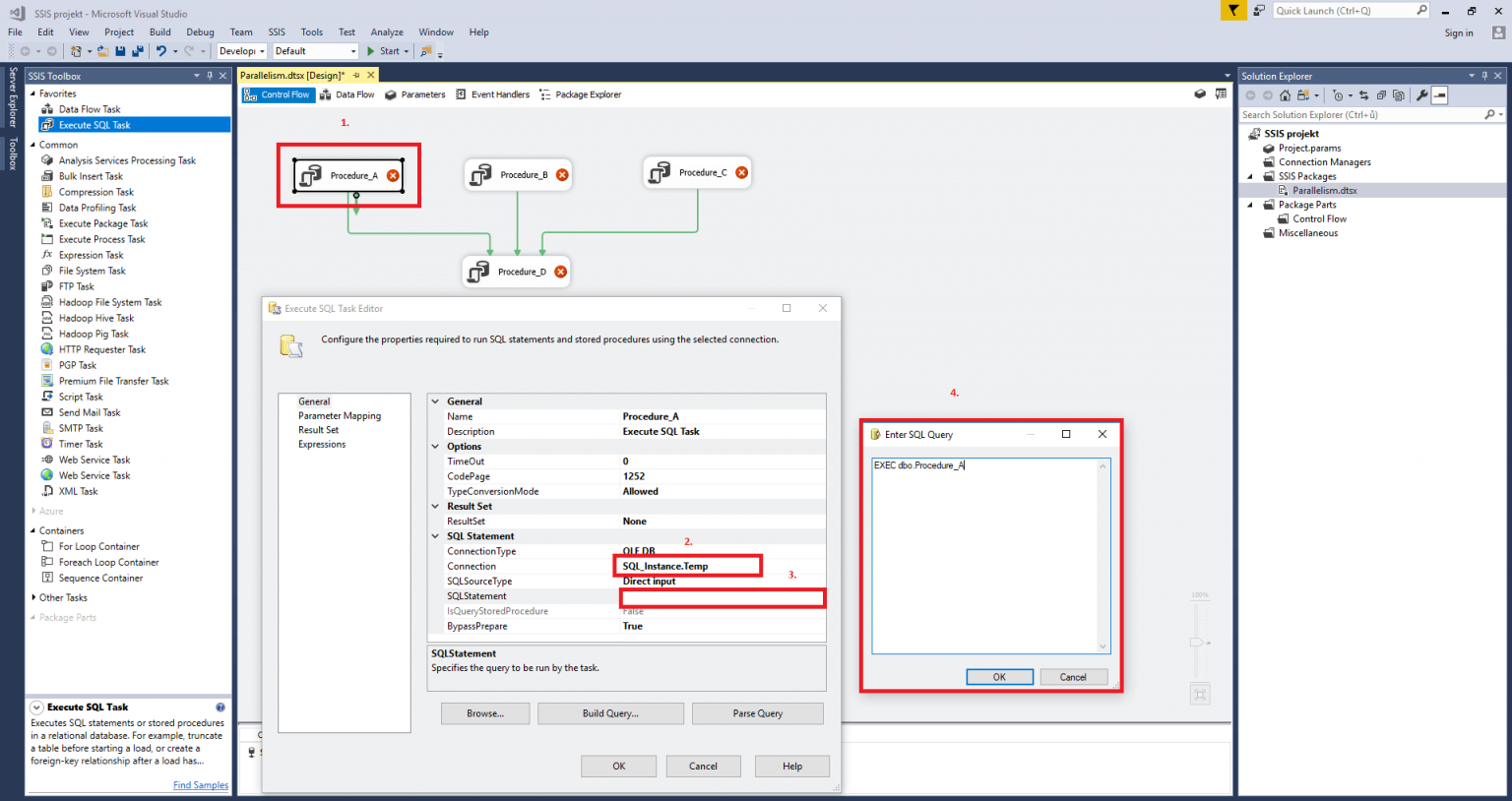Viewport: 1512px width, 801px height.
Task: Open the Analyze menu
Action: pyautogui.click(x=387, y=32)
